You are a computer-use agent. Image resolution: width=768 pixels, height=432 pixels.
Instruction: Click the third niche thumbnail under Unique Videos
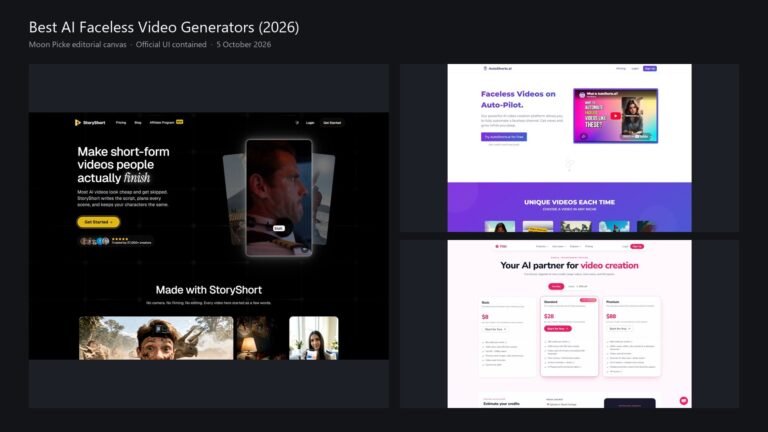click(576, 227)
